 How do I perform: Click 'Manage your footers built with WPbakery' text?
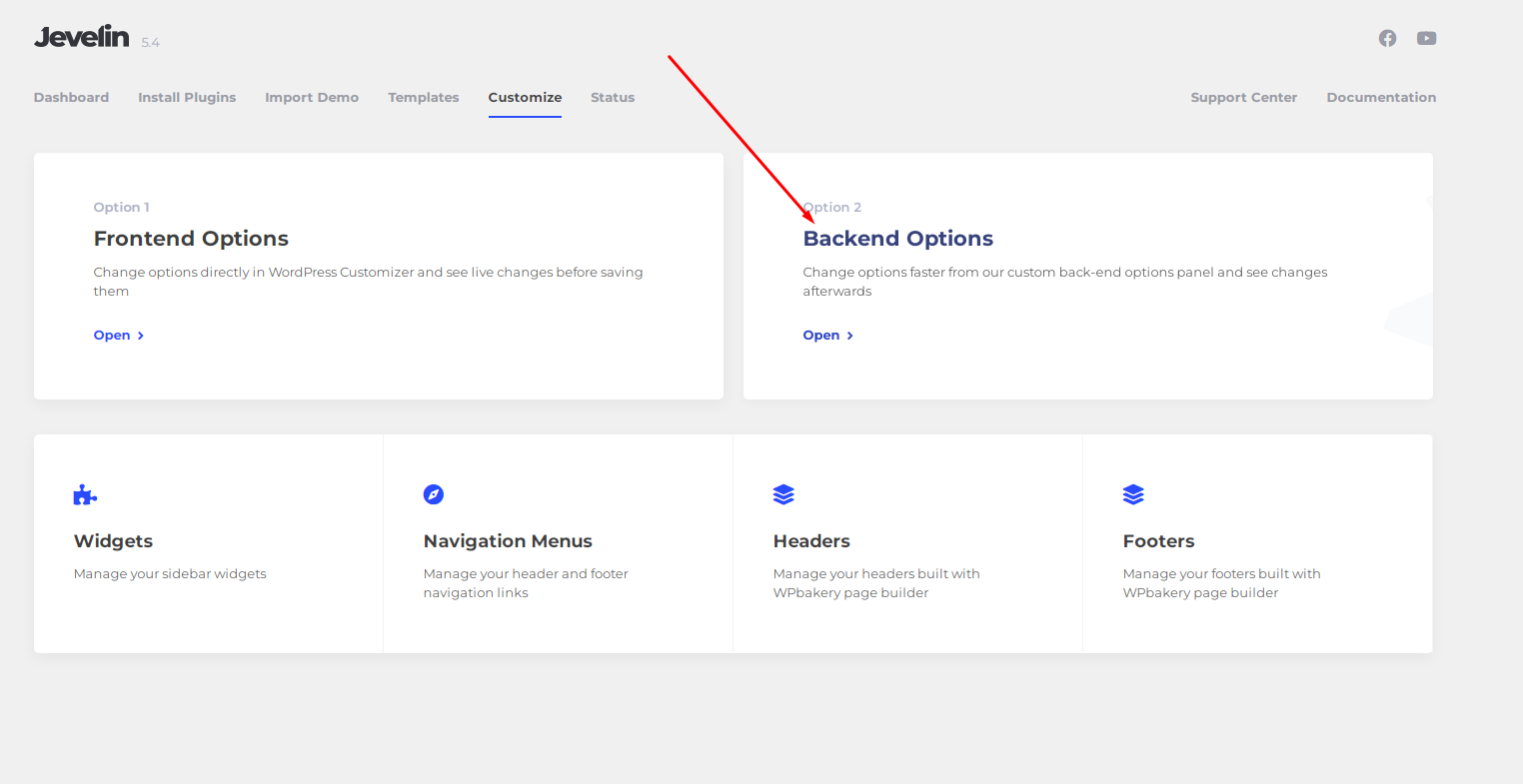[1221, 583]
